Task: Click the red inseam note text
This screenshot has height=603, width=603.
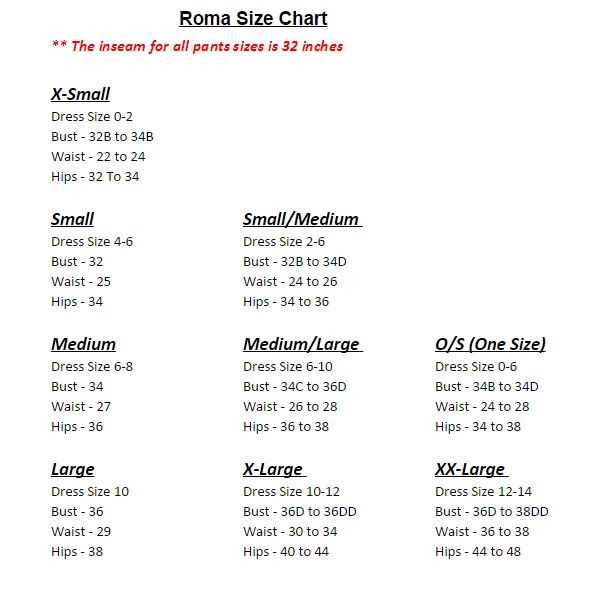Action: pyautogui.click(x=197, y=46)
